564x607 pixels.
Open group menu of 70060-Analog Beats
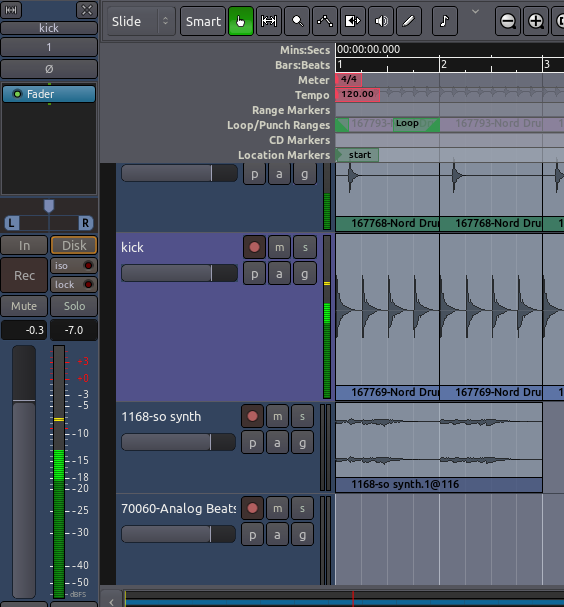coord(302,535)
